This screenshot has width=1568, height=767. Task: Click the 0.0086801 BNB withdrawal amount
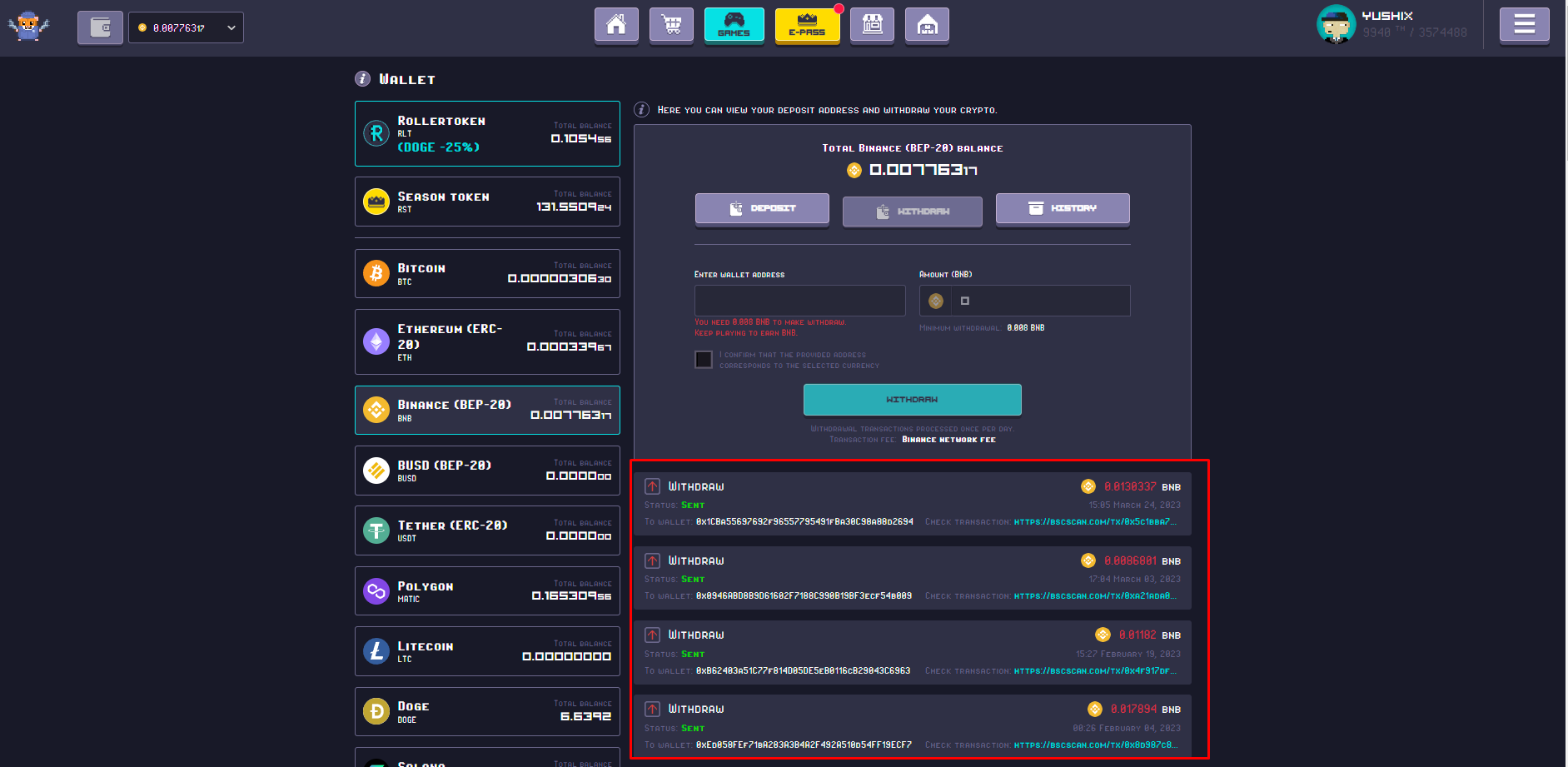coord(1130,560)
